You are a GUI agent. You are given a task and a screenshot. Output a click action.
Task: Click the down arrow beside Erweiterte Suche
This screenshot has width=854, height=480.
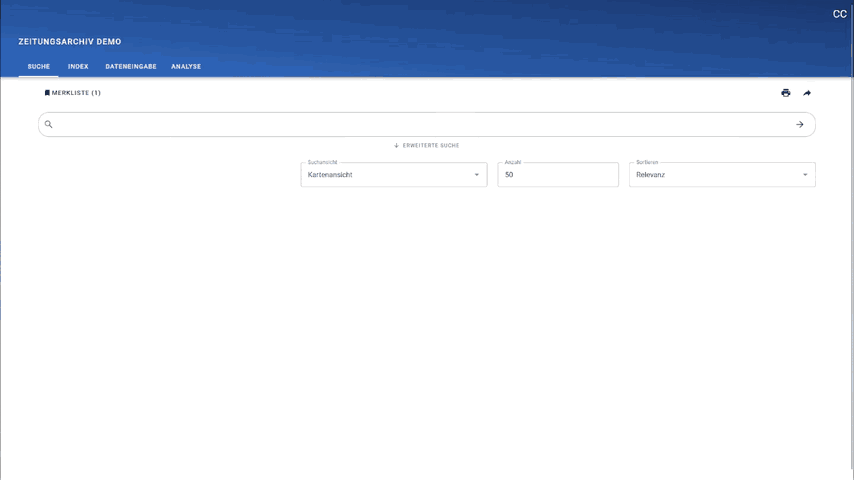(397, 146)
